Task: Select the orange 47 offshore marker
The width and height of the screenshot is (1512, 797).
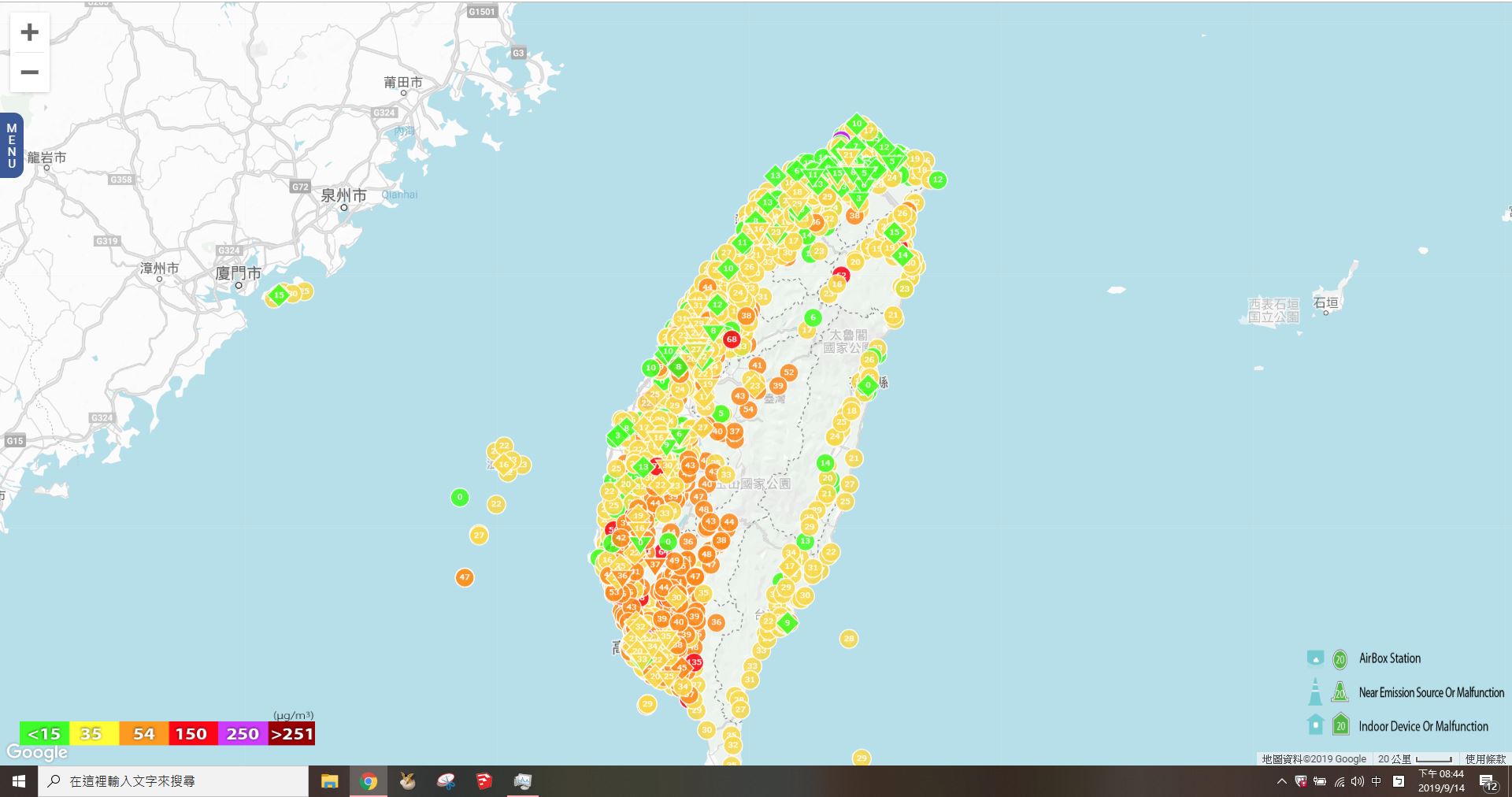Action: pyautogui.click(x=465, y=577)
